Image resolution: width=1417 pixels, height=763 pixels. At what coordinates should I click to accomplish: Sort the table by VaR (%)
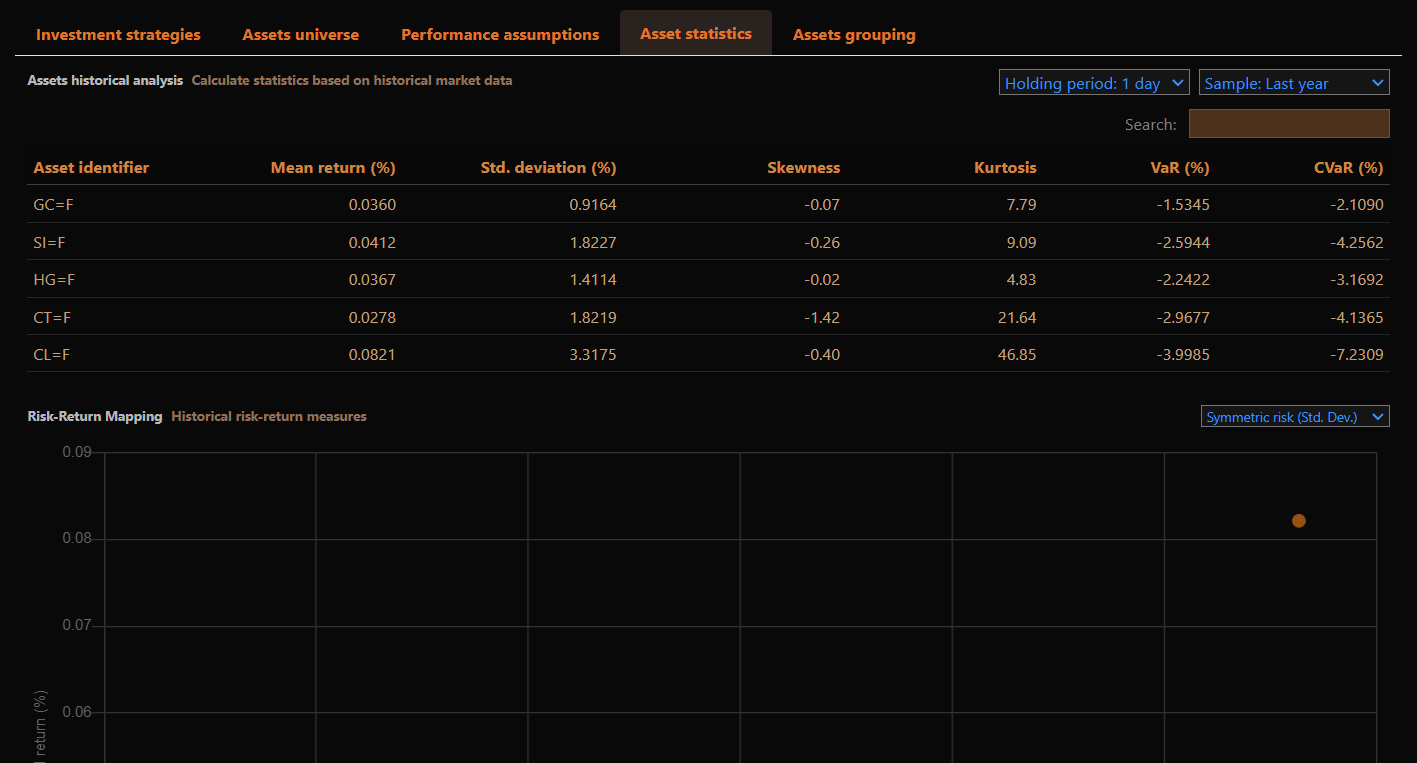(x=1180, y=168)
